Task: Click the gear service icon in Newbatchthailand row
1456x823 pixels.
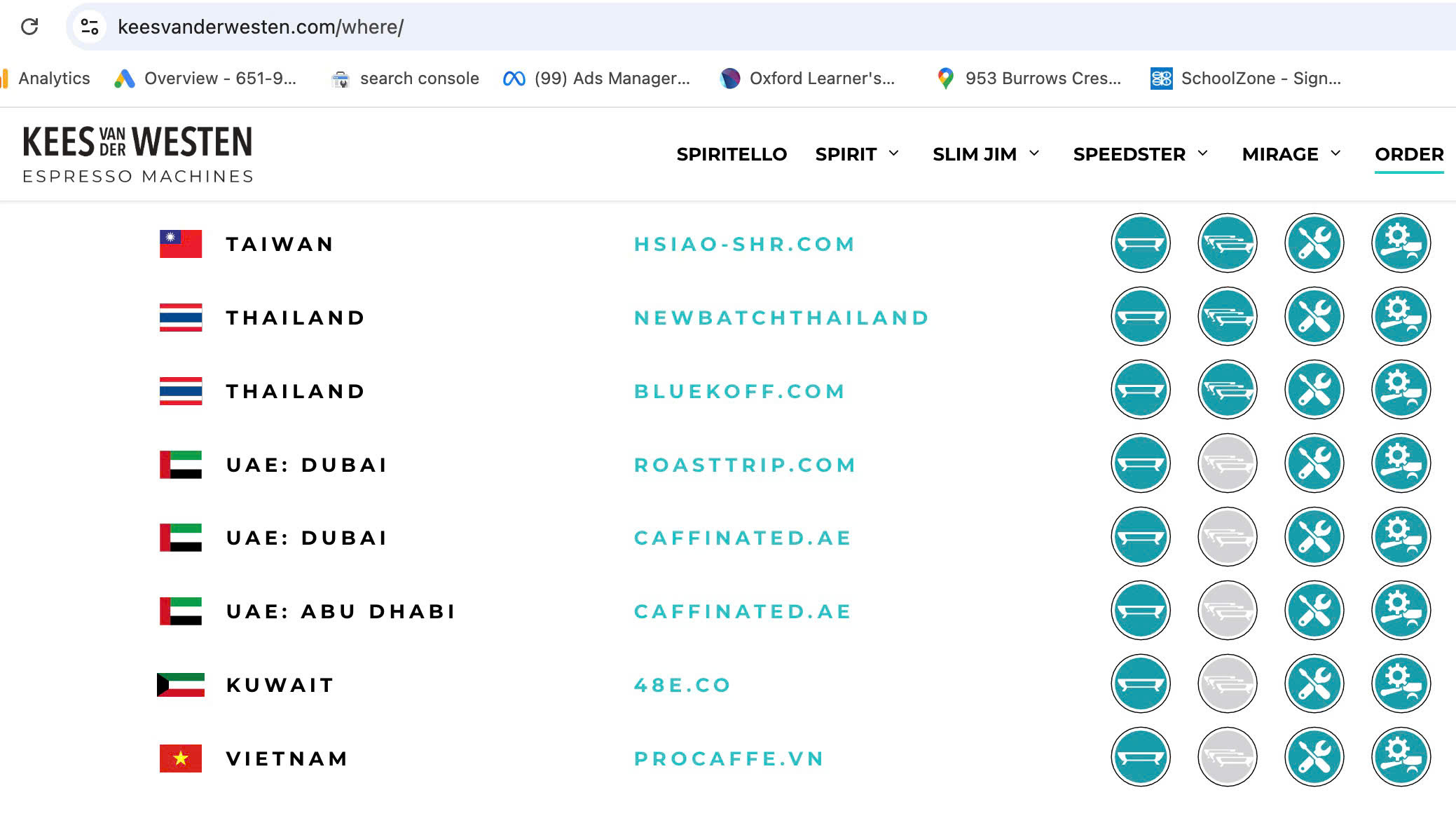Action: click(x=1401, y=317)
